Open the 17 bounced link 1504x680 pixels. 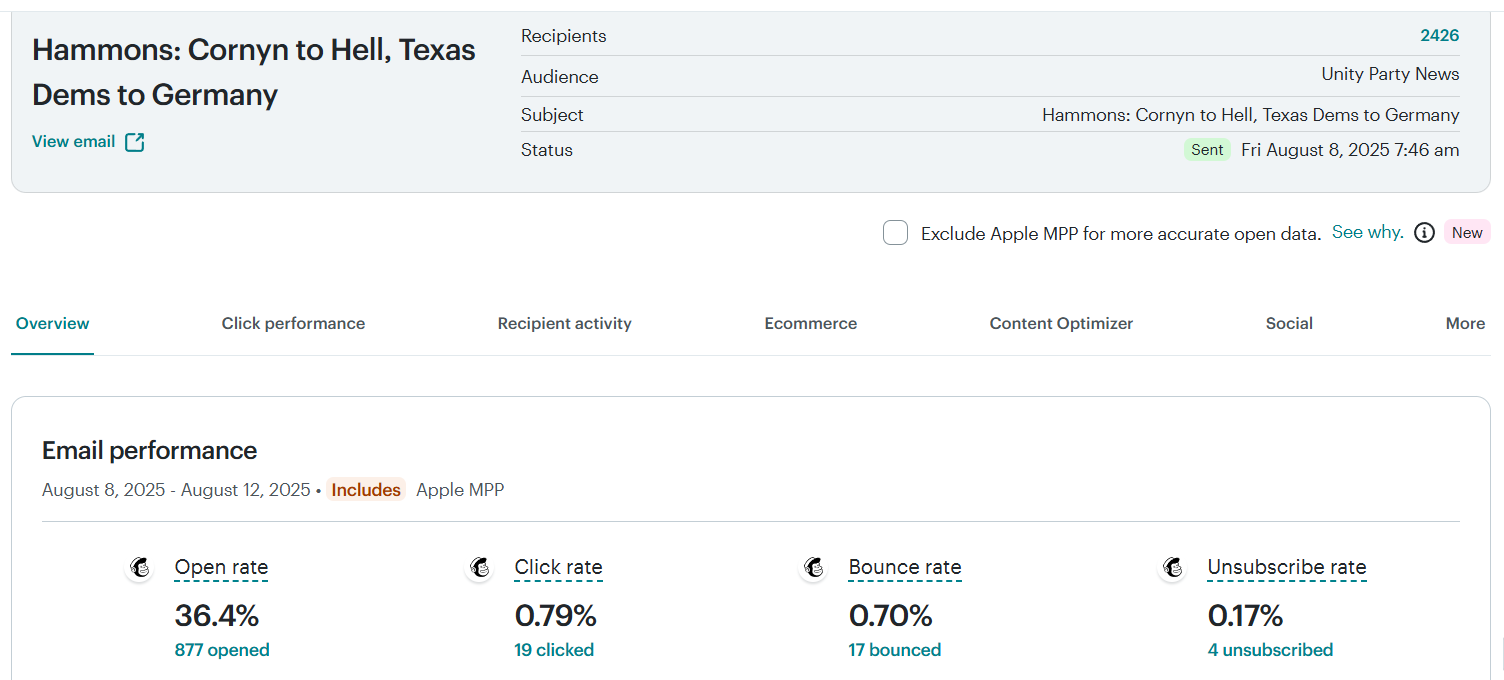click(895, 650)
